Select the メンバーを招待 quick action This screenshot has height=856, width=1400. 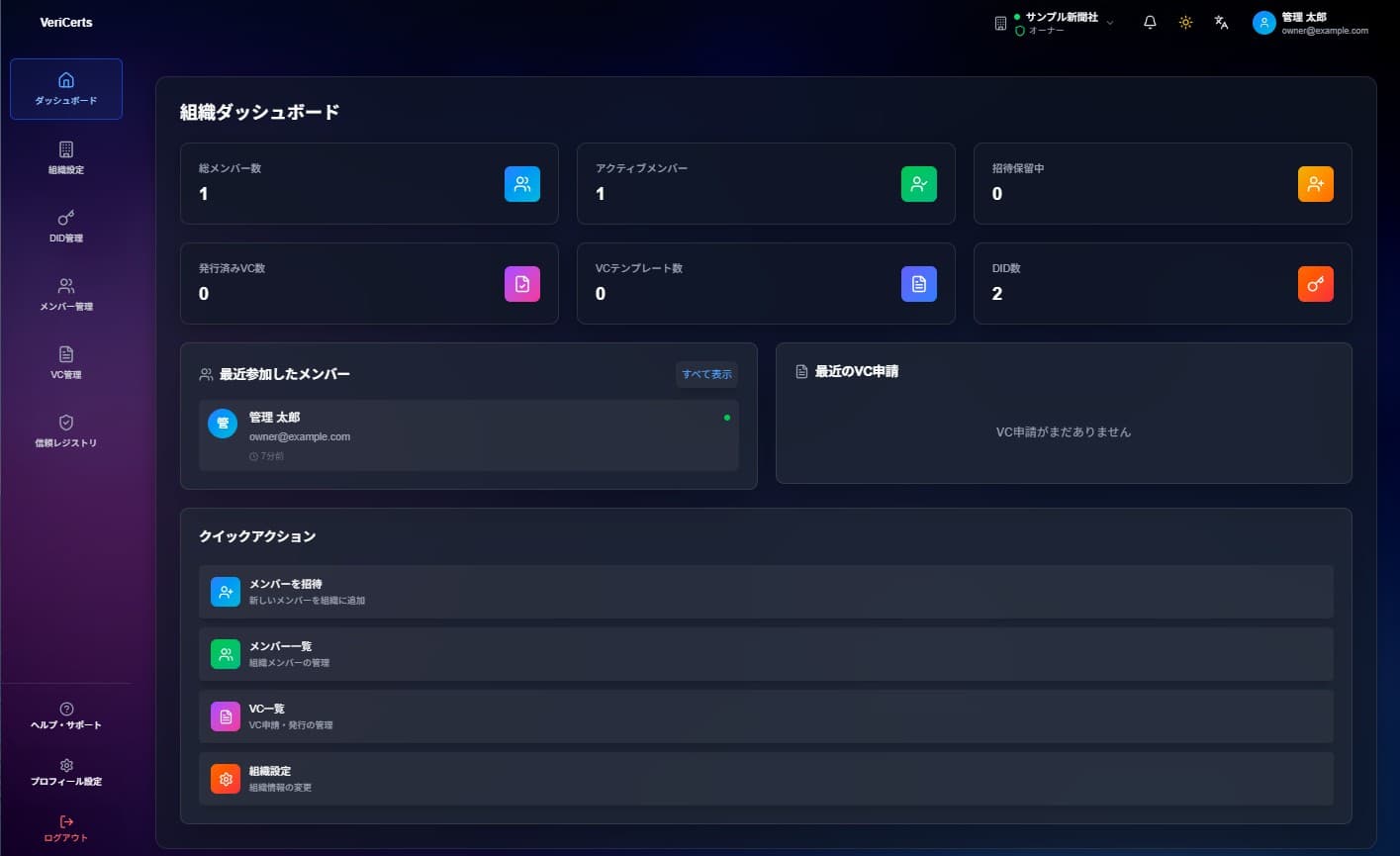pos(767,591)
